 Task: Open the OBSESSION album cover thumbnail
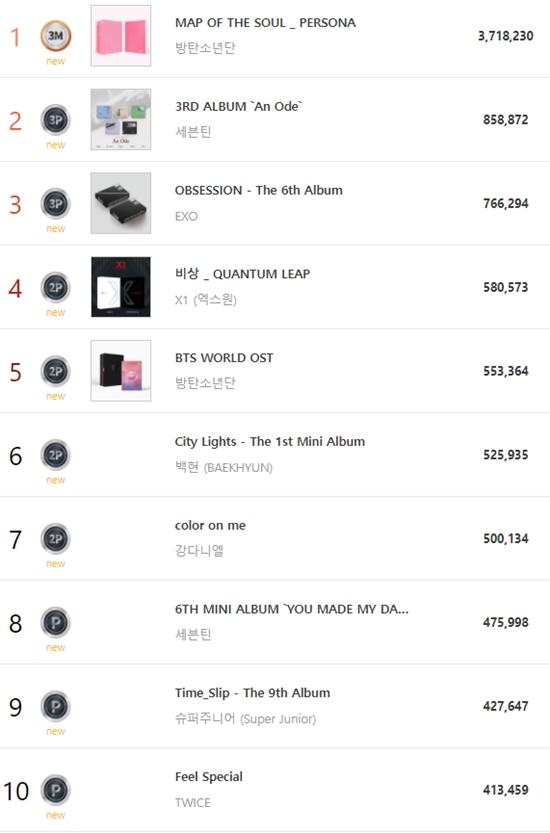point(121,203)
